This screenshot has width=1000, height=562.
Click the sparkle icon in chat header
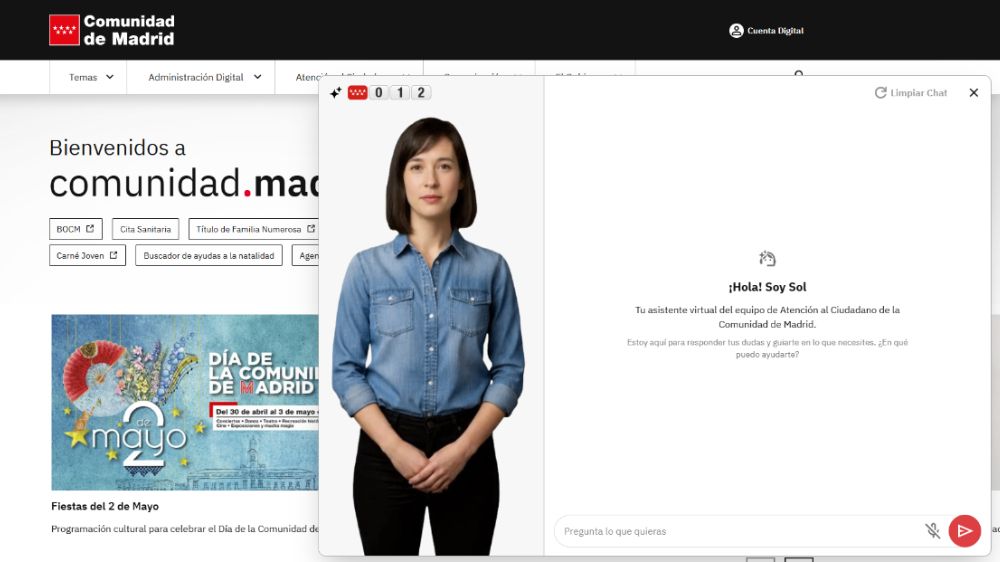tap(336, 93)
